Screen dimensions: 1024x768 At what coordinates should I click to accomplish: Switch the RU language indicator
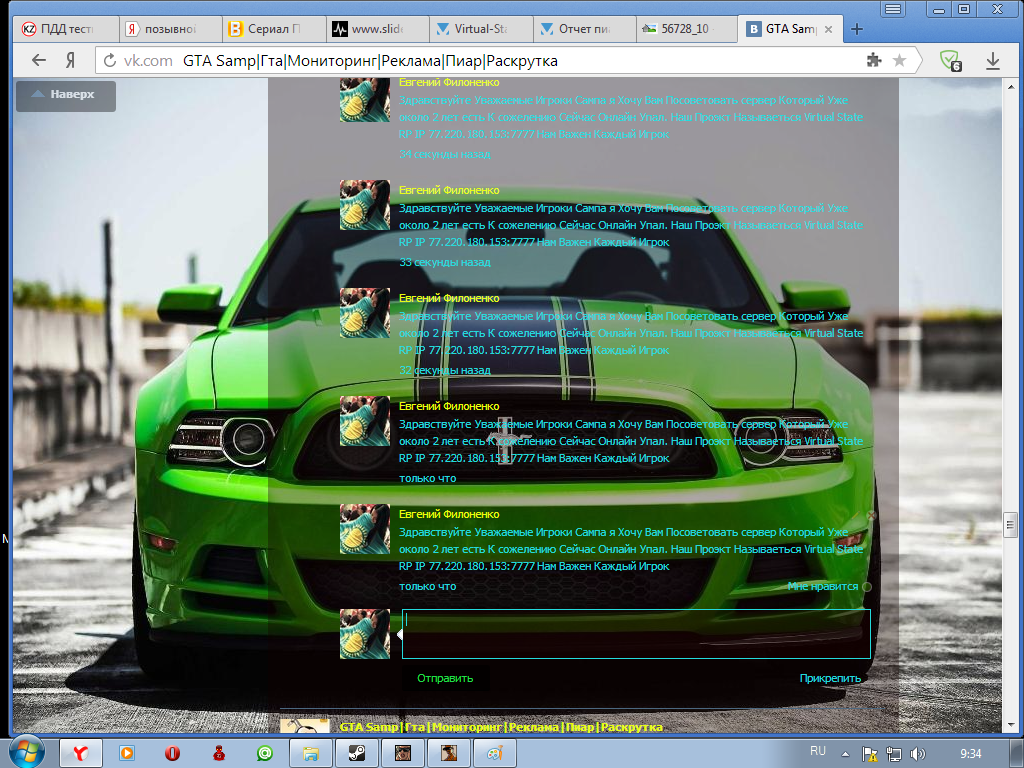point(818,751)
